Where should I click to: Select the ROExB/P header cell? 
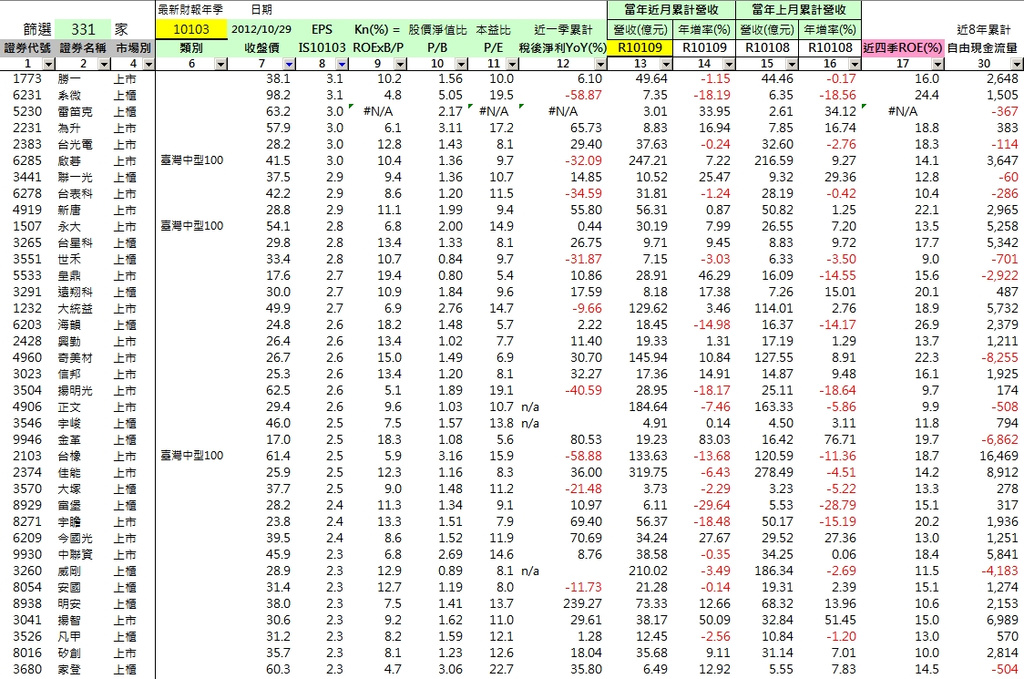pyautogui.click(x=378, y=48)
